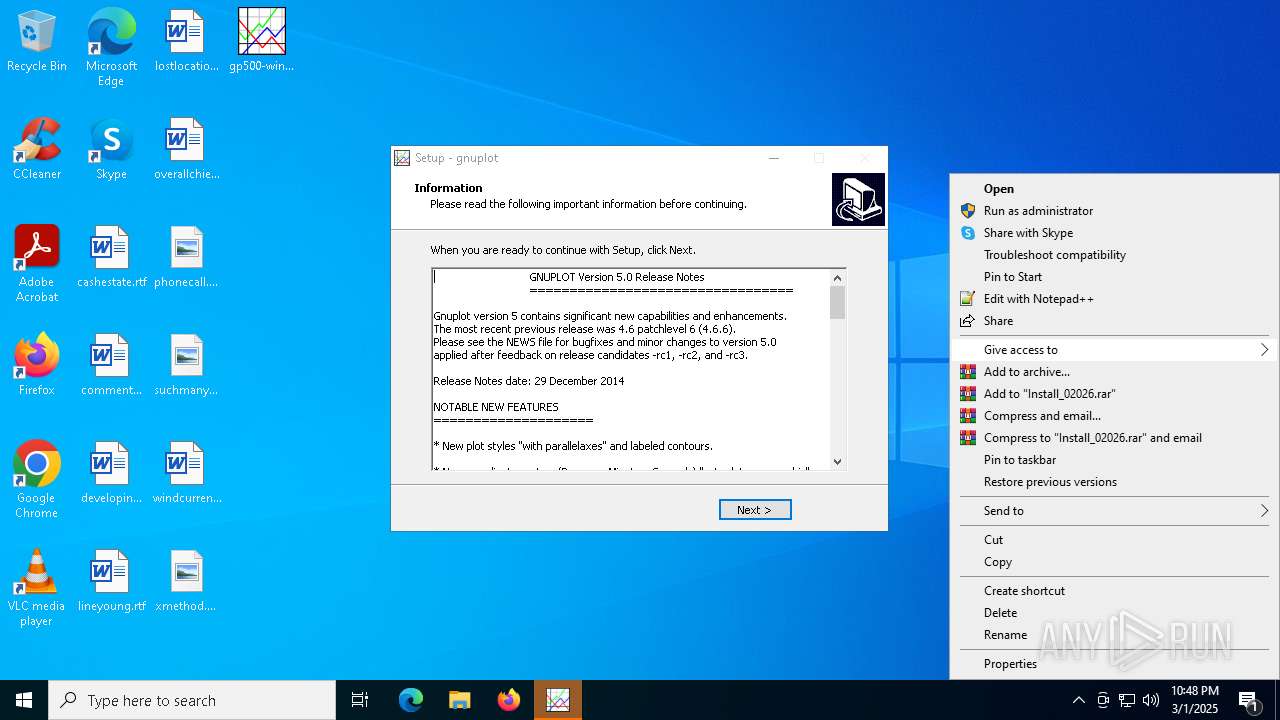Open Skype desktop shortcut

(x=111, y=149)
